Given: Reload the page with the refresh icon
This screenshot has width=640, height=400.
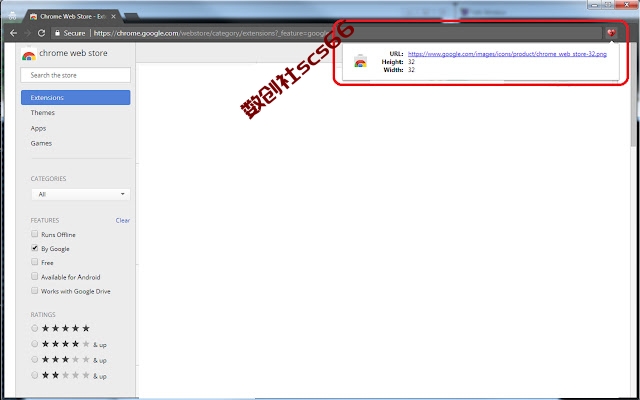Looking at the screenshot, I should tap(41, 33).
